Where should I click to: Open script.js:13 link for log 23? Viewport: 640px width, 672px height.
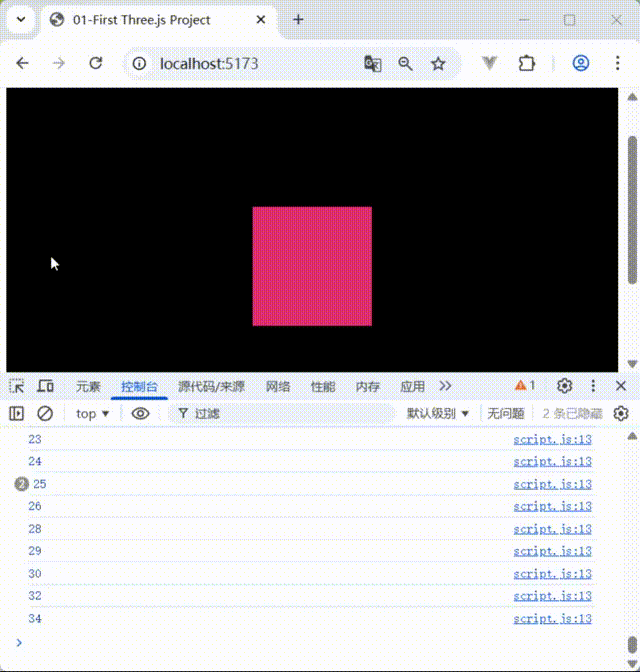click(x=553, y=439)
